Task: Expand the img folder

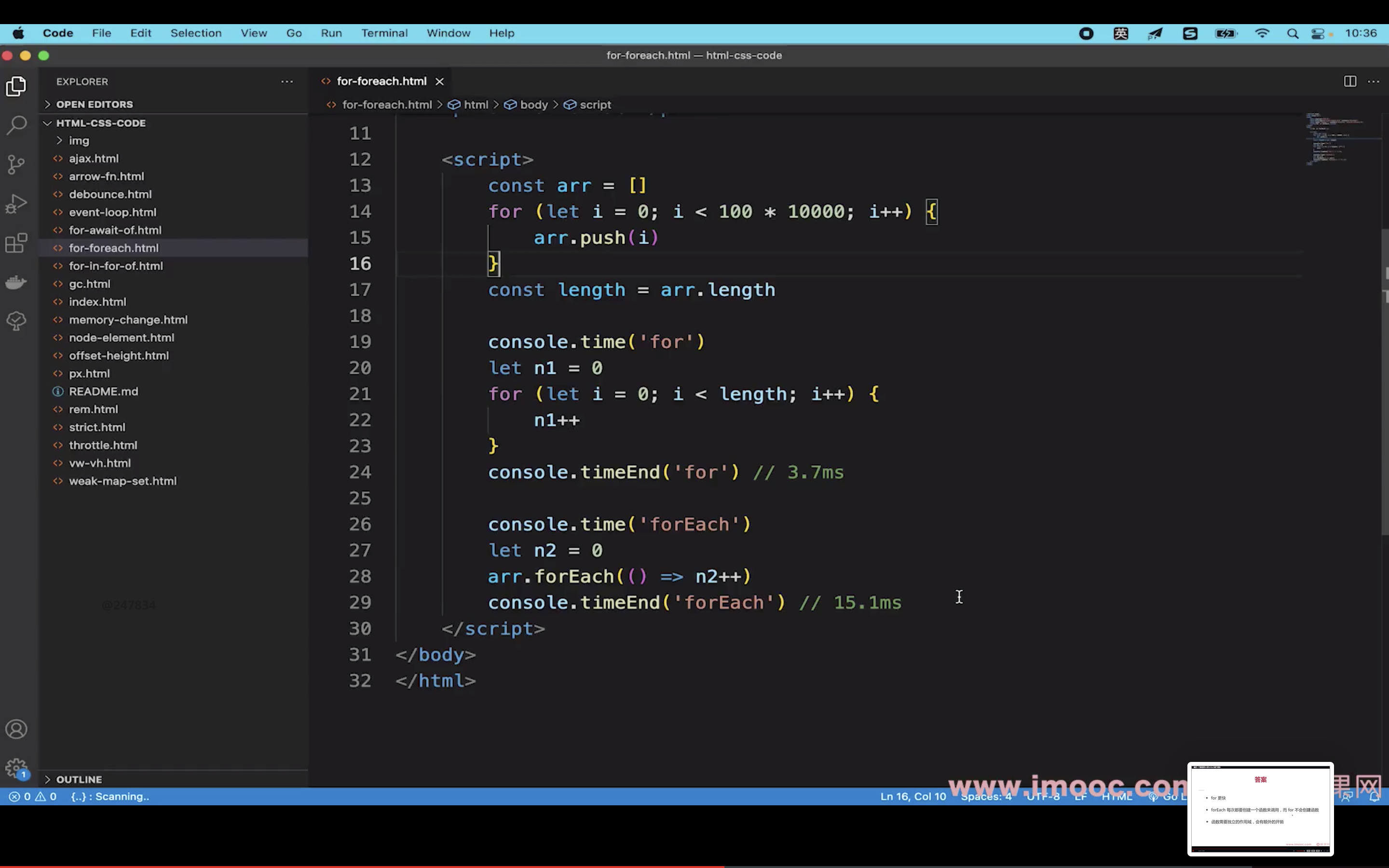Action: pyautogui.click(x=79, y=141)
